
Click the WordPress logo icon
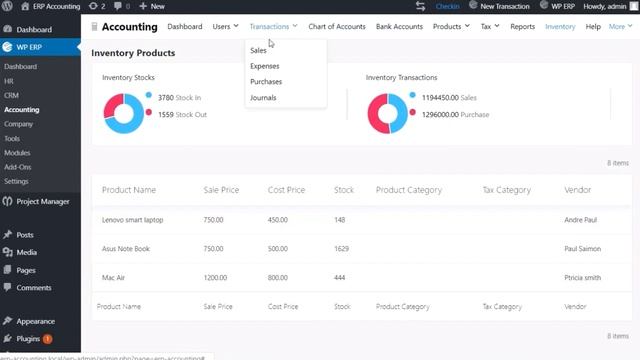click(7, 6)
